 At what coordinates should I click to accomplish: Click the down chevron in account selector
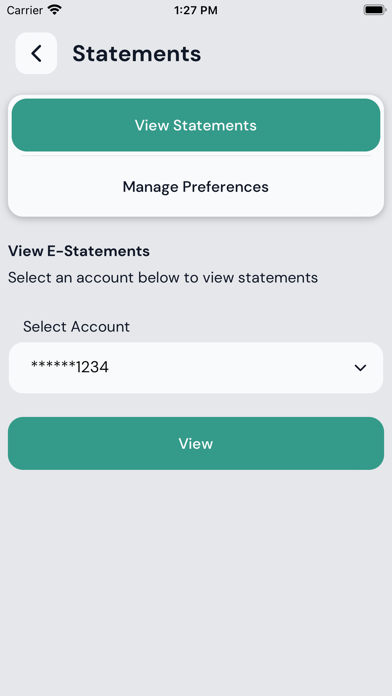(360, 368)
